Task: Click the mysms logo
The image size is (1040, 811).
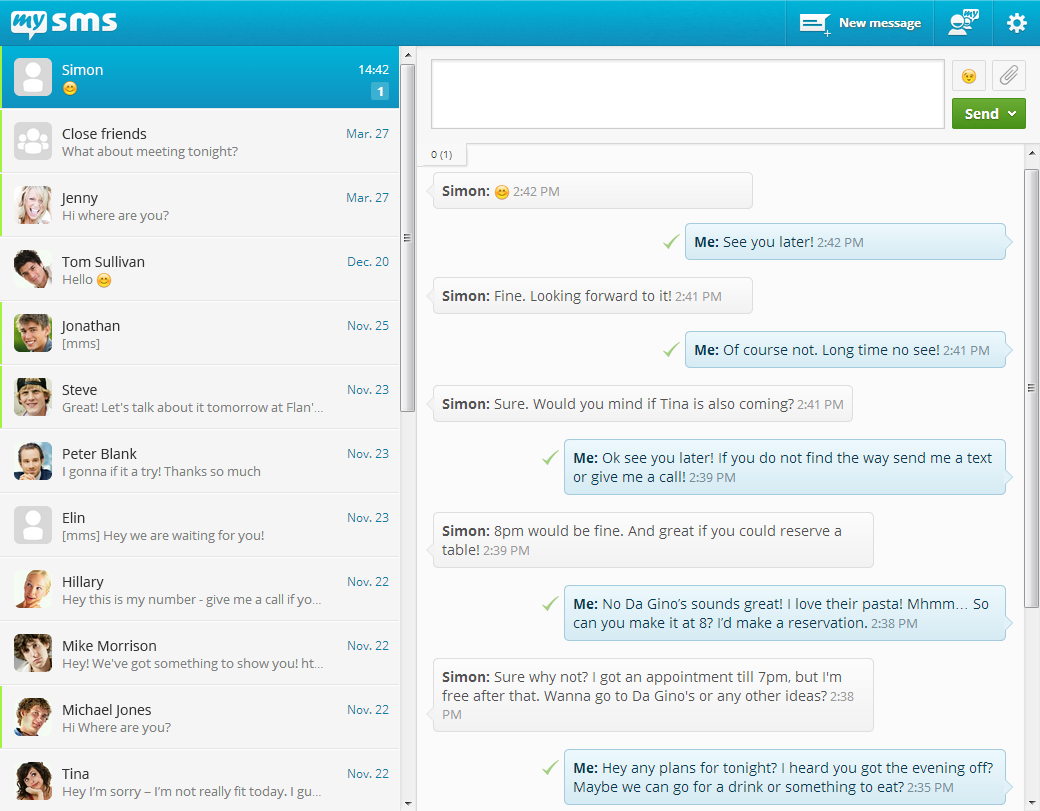Action: (64, 23)
